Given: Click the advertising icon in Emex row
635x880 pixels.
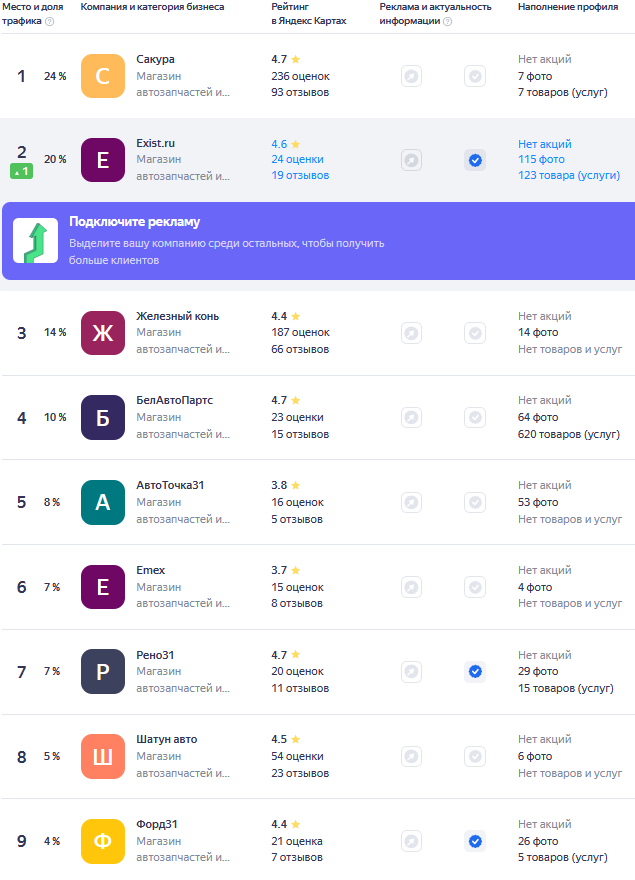Looking at the screenshot, I should click(411, 587).
